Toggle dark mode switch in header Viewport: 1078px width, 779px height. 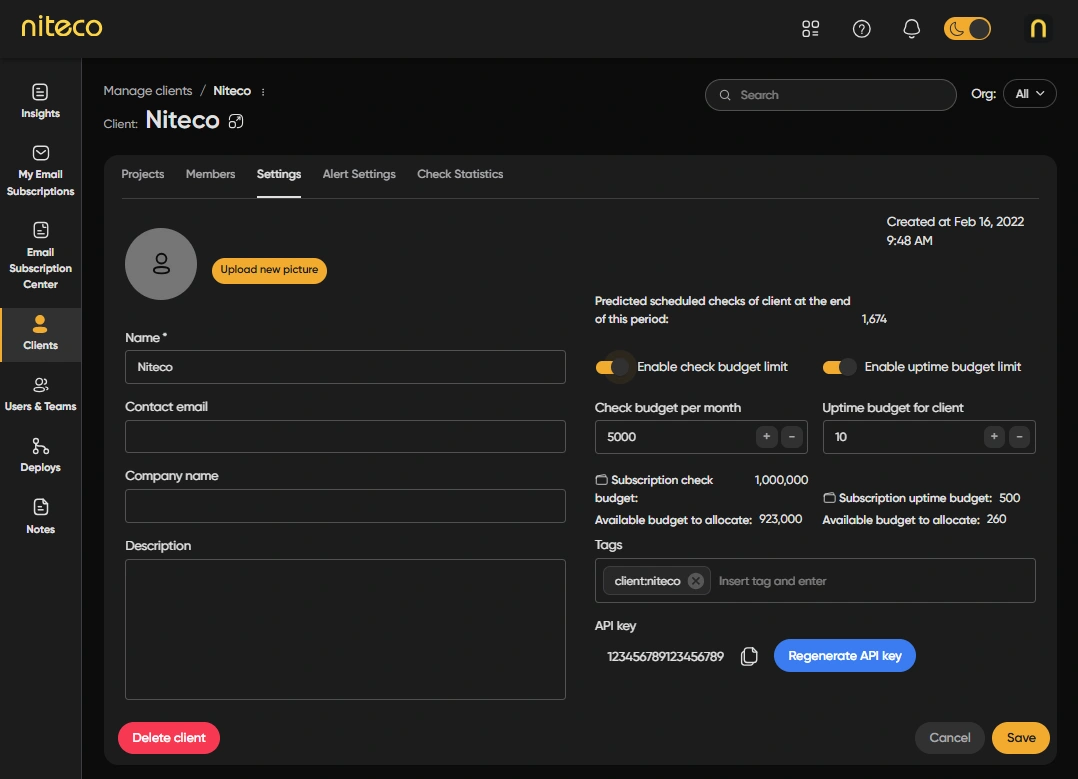[967, 29]
